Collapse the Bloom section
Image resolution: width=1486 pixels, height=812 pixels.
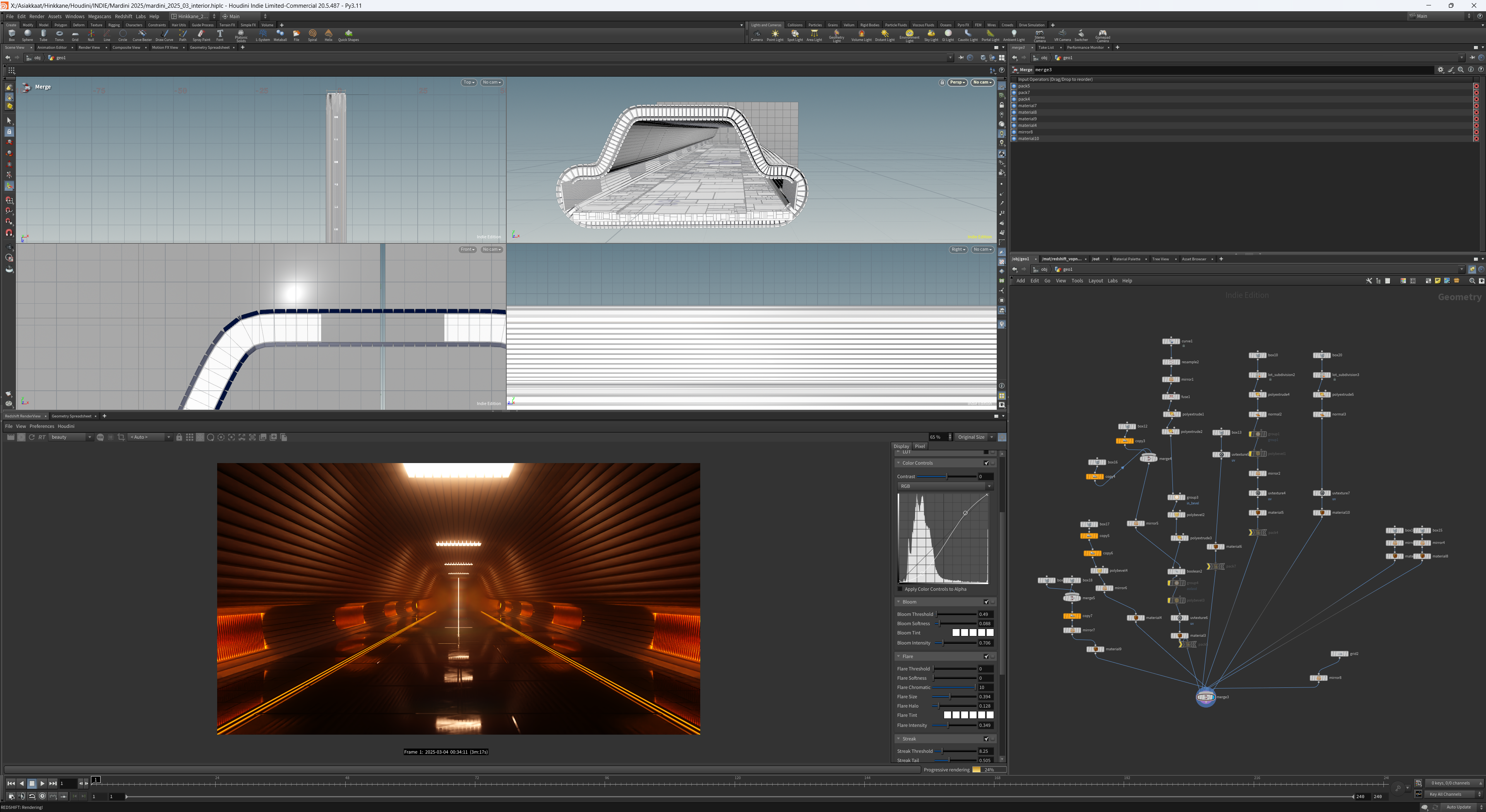pos(898,602)
